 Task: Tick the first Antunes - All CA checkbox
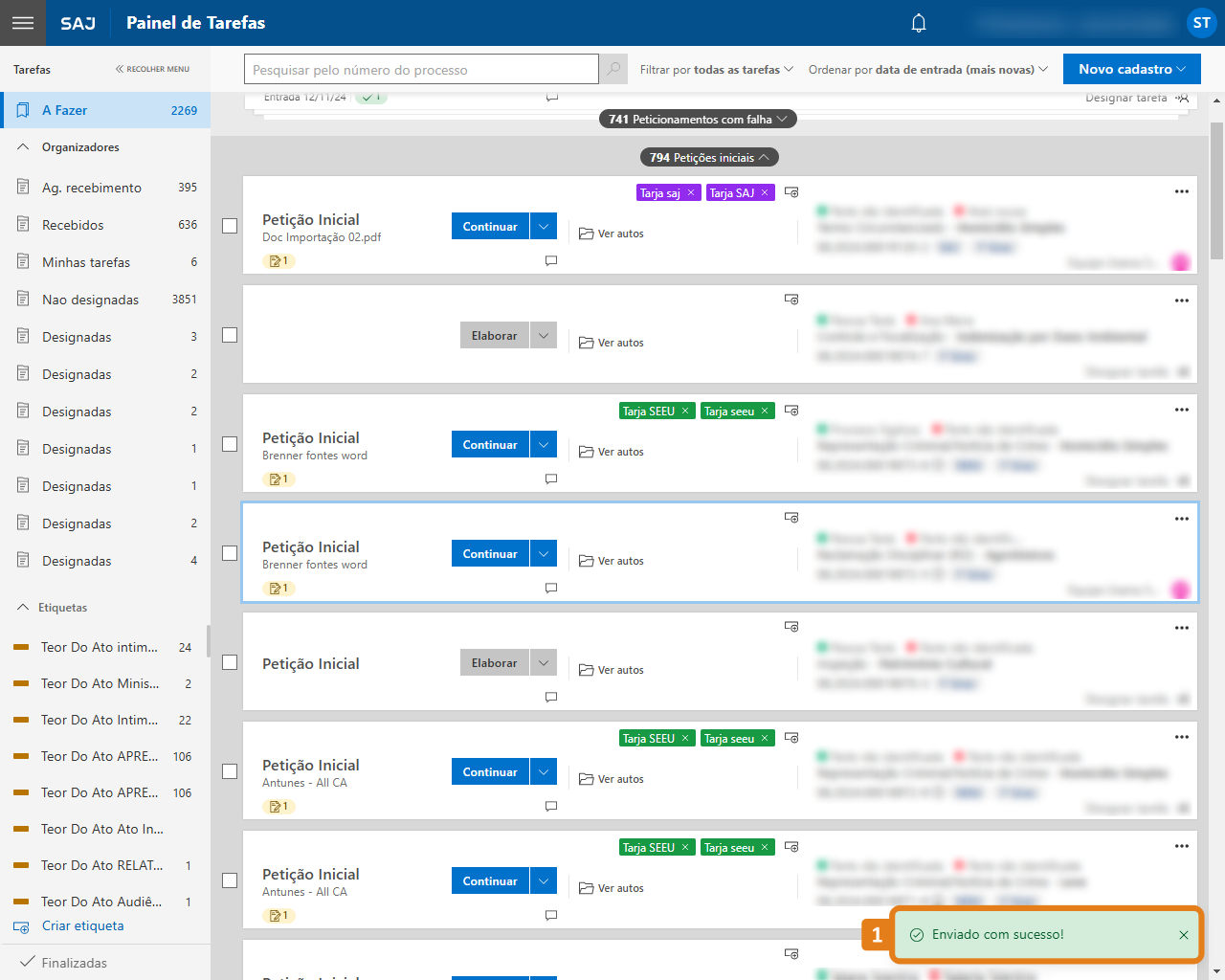pyautogui.click(x=230, y=771)
